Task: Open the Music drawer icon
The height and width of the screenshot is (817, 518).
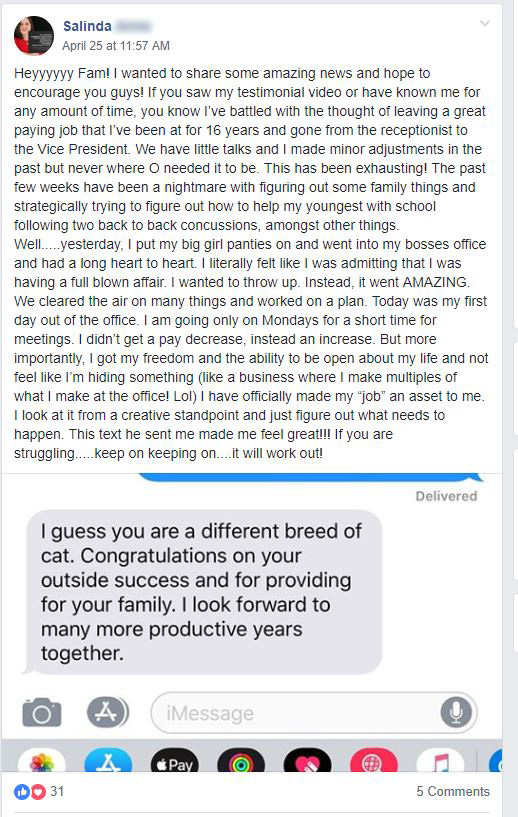Action: 440,761
